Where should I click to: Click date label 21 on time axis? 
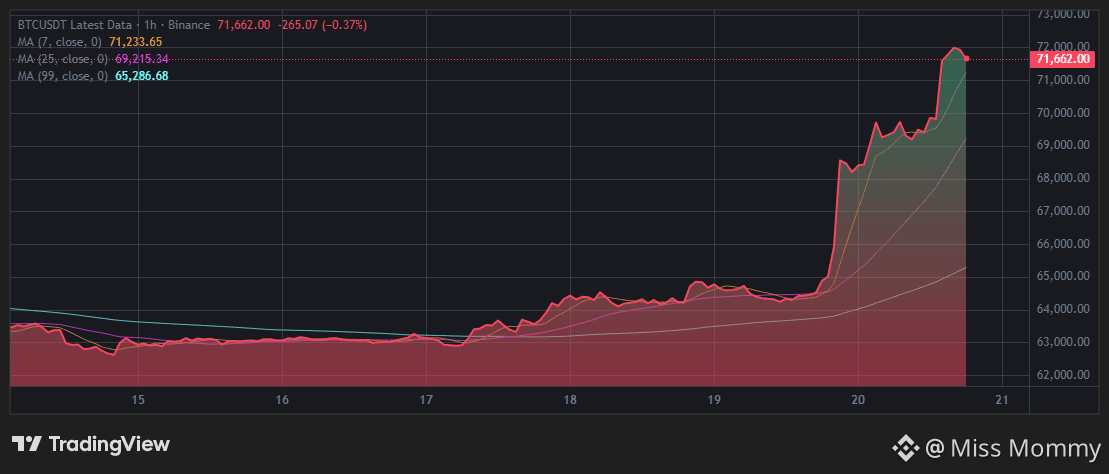(1002, 400)
